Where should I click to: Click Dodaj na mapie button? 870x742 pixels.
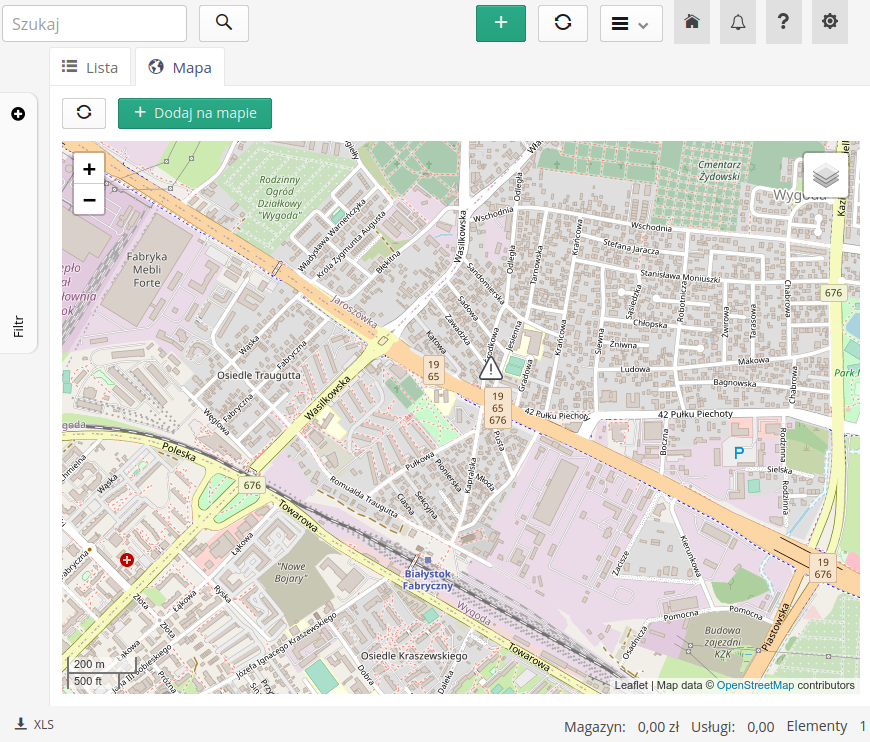click(x=195, y=113)
